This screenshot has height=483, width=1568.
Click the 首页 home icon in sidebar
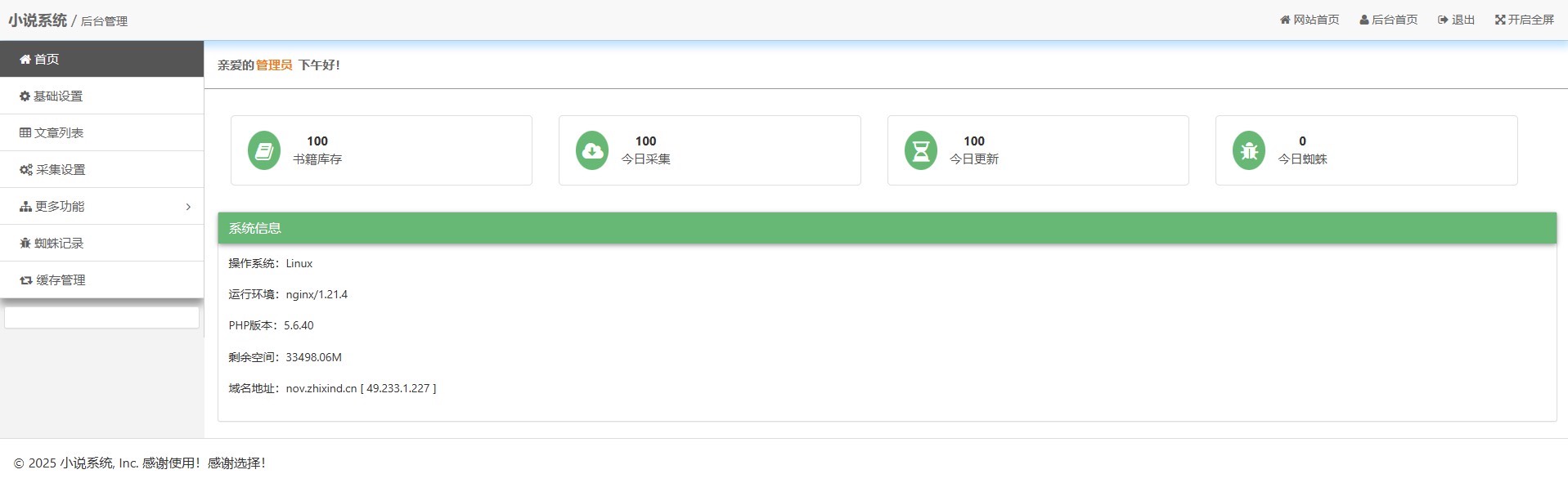(25, 60)
